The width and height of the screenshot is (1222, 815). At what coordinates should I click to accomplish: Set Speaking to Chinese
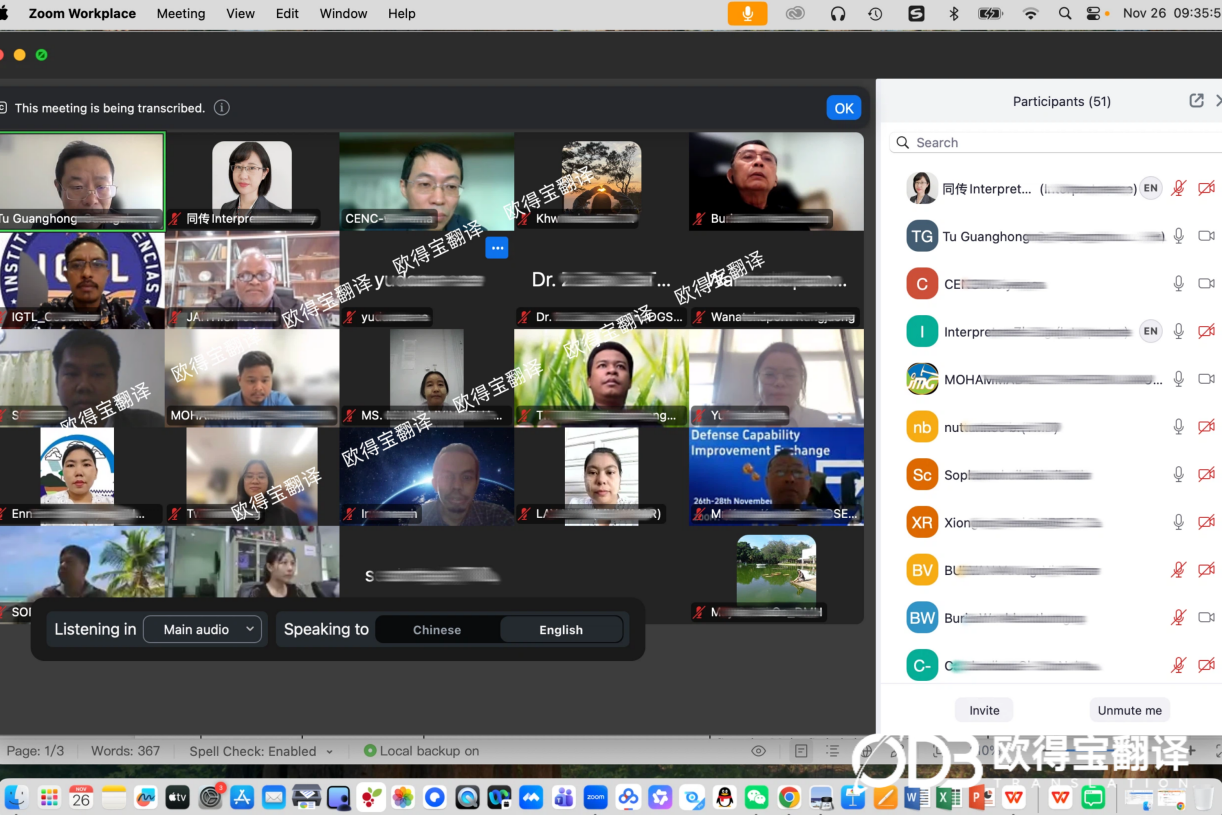coord(437,630)
